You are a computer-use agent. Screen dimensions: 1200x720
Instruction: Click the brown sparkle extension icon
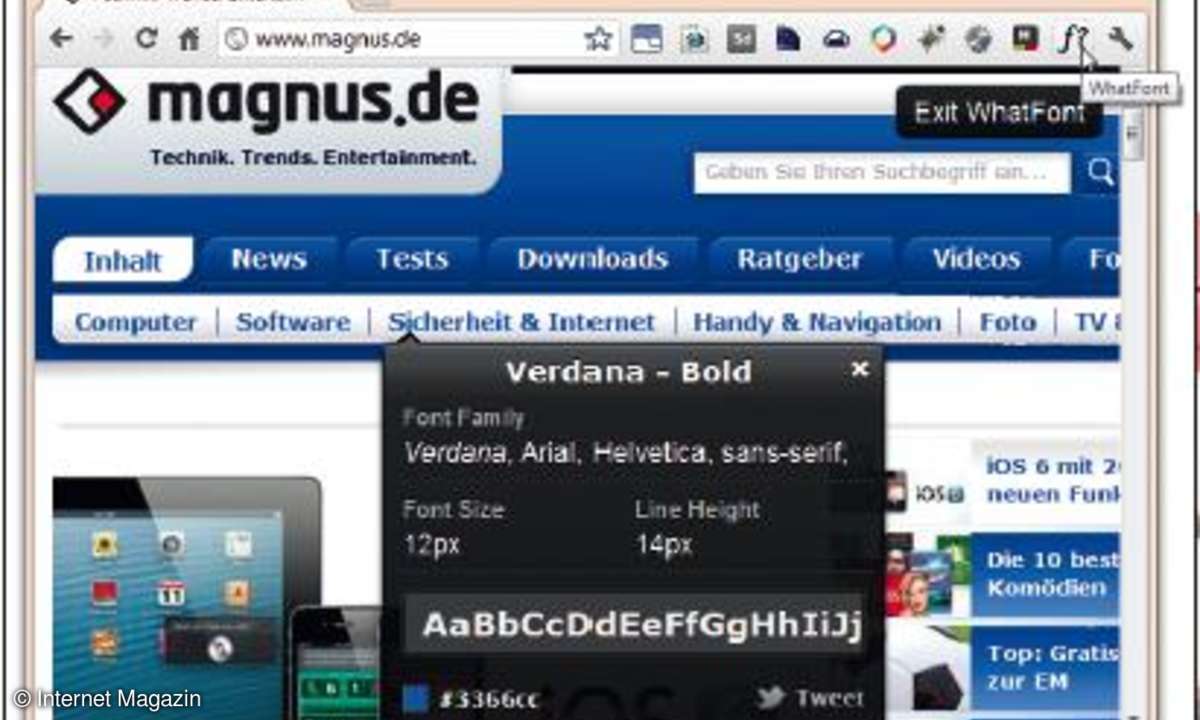point(931,39)
